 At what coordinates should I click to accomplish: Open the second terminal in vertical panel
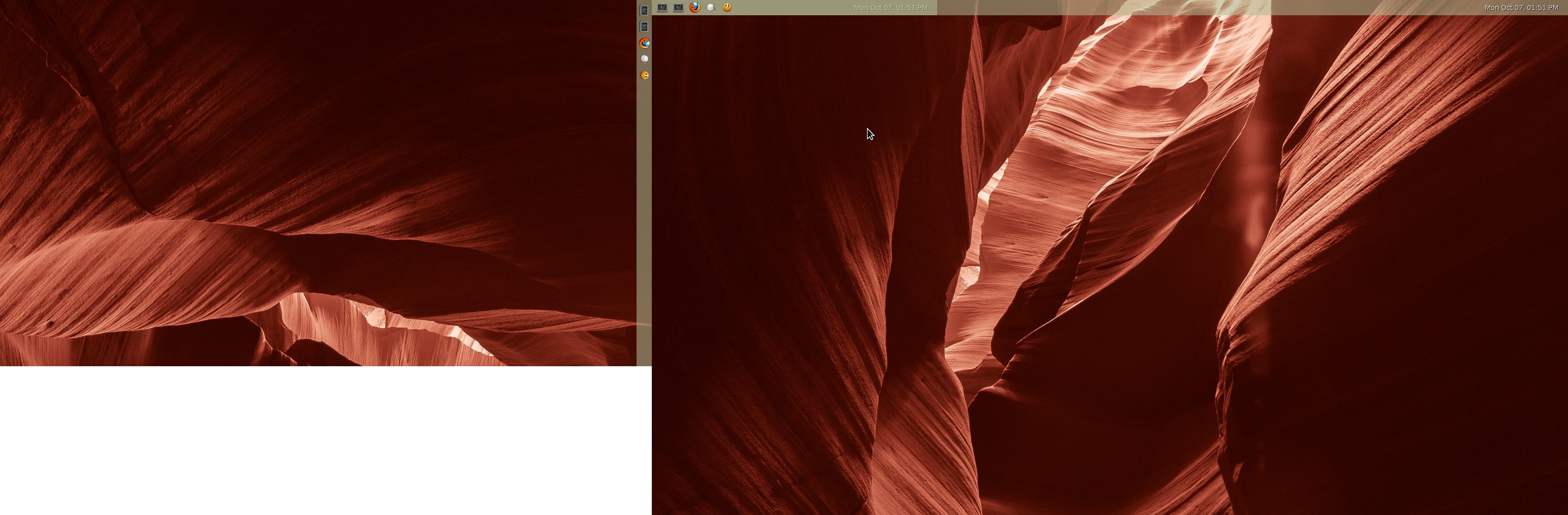(x=644, y=27)
